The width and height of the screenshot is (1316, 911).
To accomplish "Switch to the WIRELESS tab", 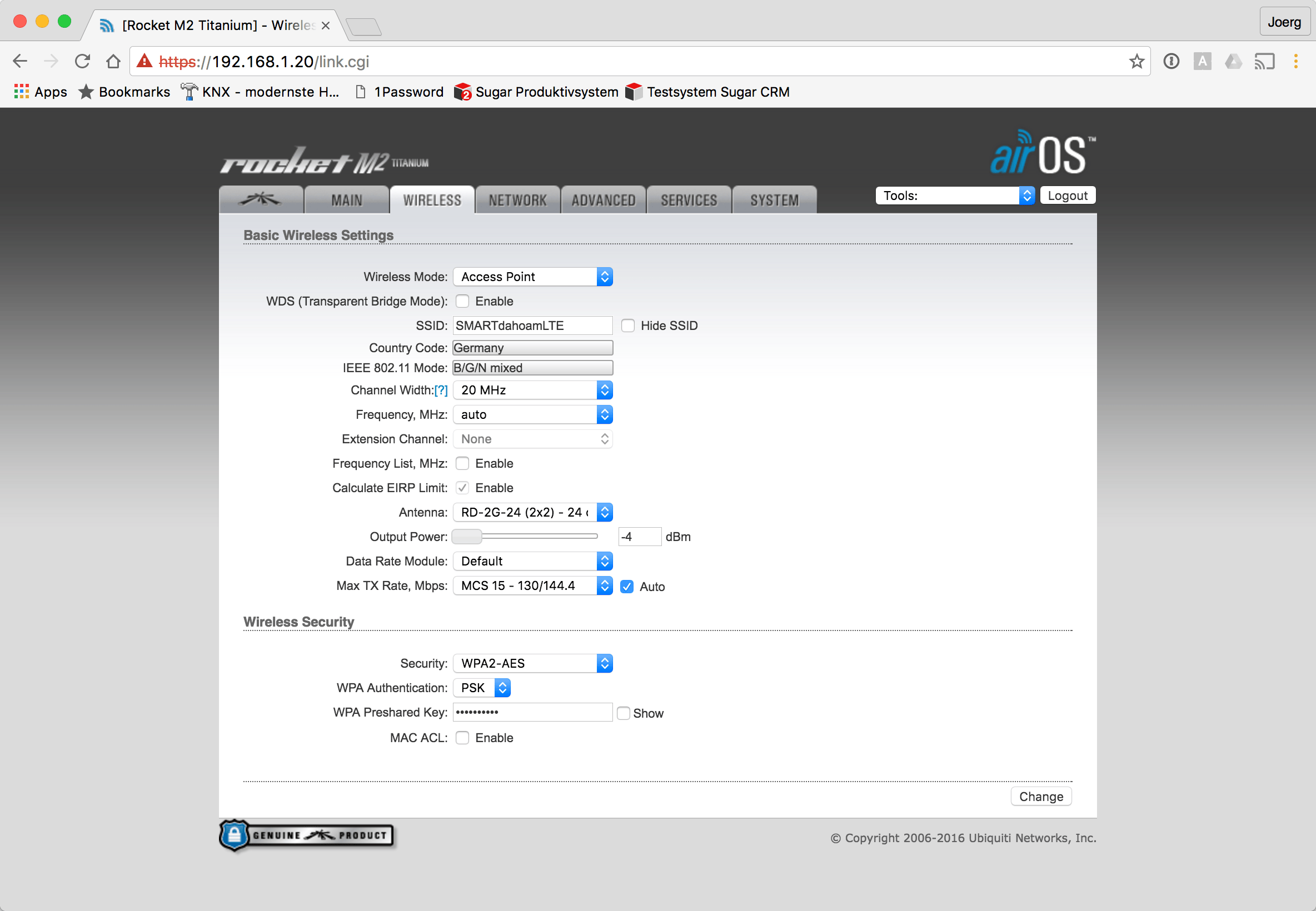I will click(432, 200).
